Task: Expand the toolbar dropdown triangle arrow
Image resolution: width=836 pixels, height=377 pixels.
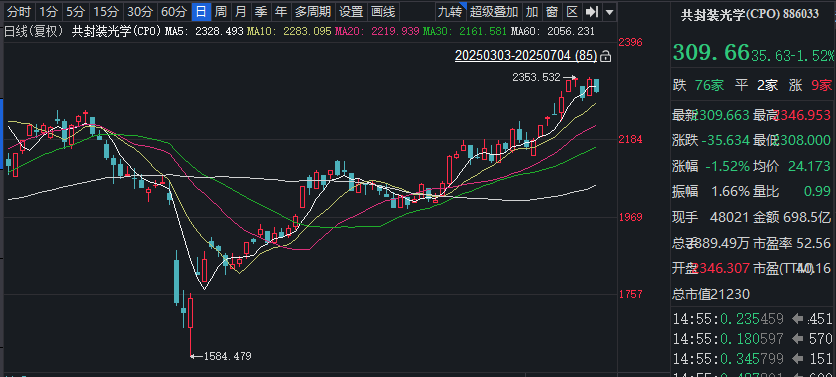Action: click(x=609, y=11)
